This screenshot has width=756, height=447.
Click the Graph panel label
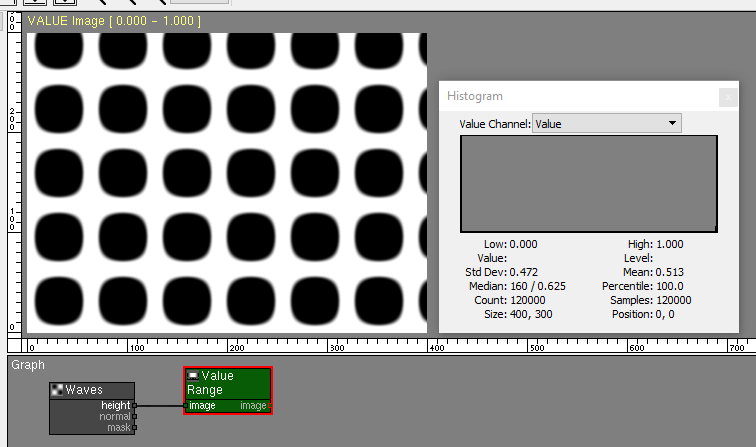click(28, 365)
